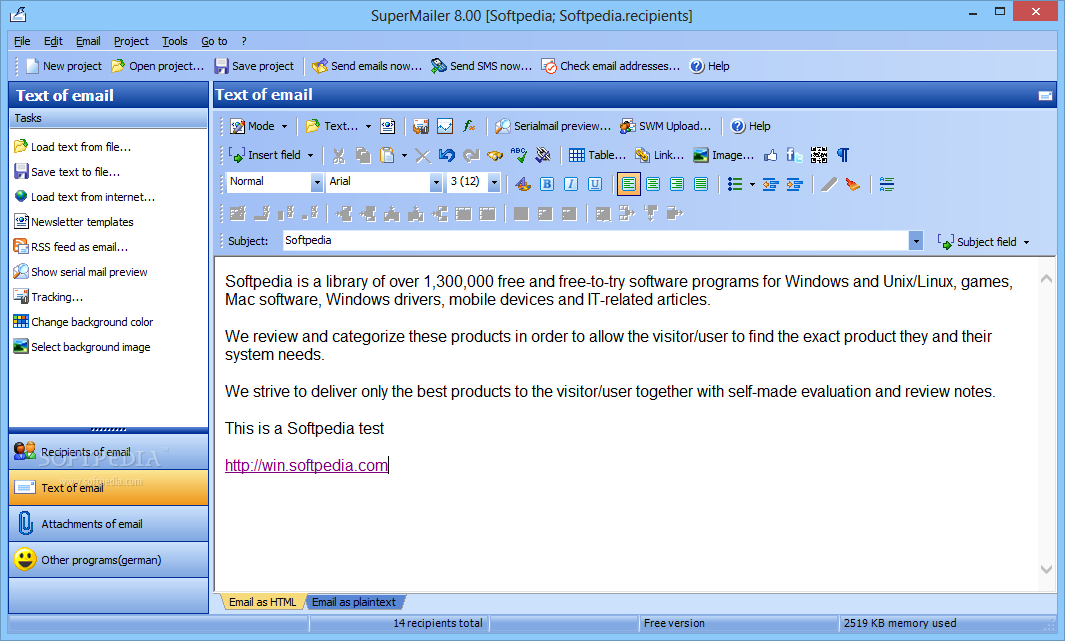Screen dimensions: 1065x641
Task: Open the Project menu
Action: click(x=131, y=41)
